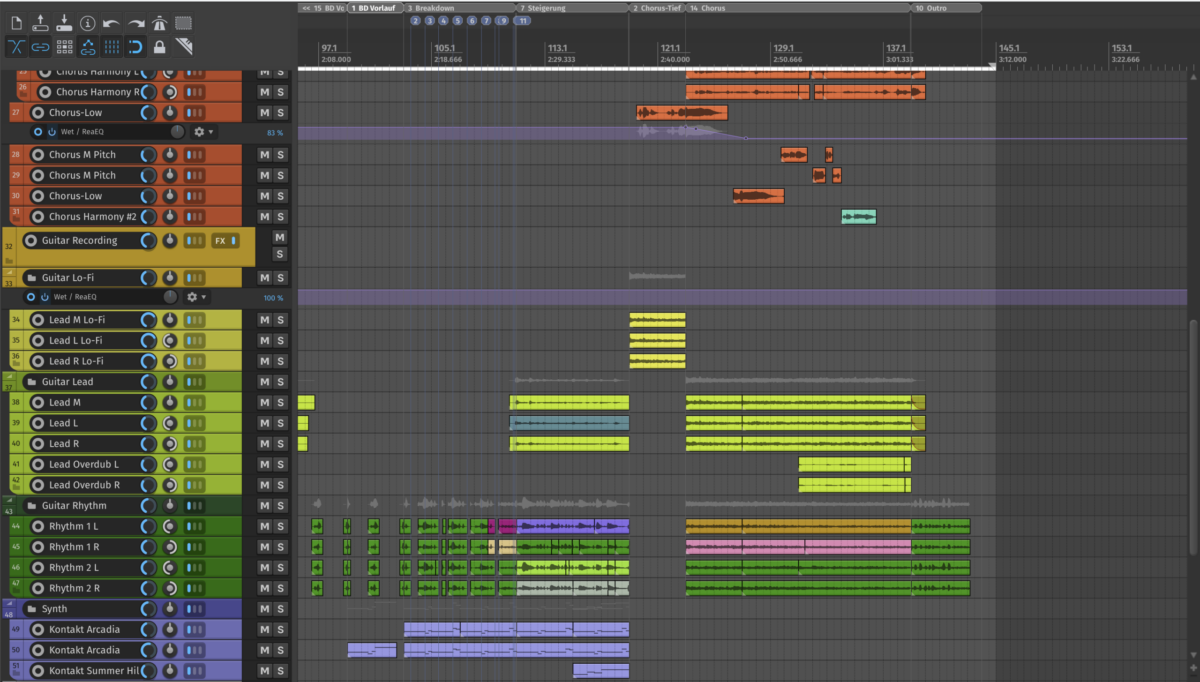Click the Metronome icon
1200x682 pixels.
click(x=159, y=22)
